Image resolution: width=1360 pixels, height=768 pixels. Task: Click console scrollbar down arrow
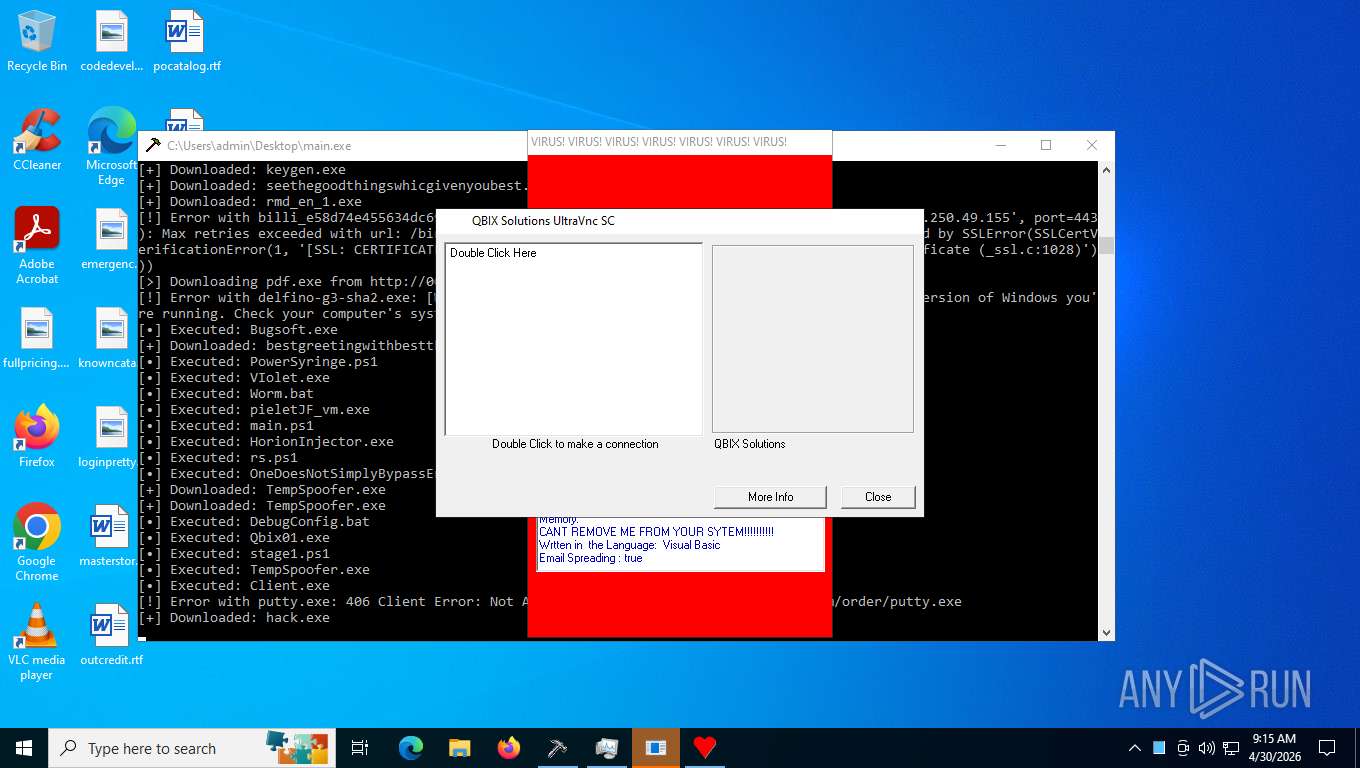click(1106, 632)
